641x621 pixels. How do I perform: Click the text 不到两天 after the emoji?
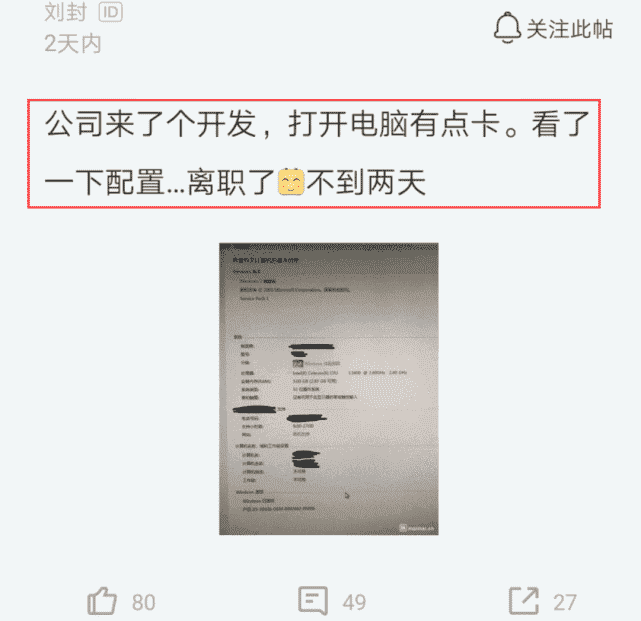[366, 182]
